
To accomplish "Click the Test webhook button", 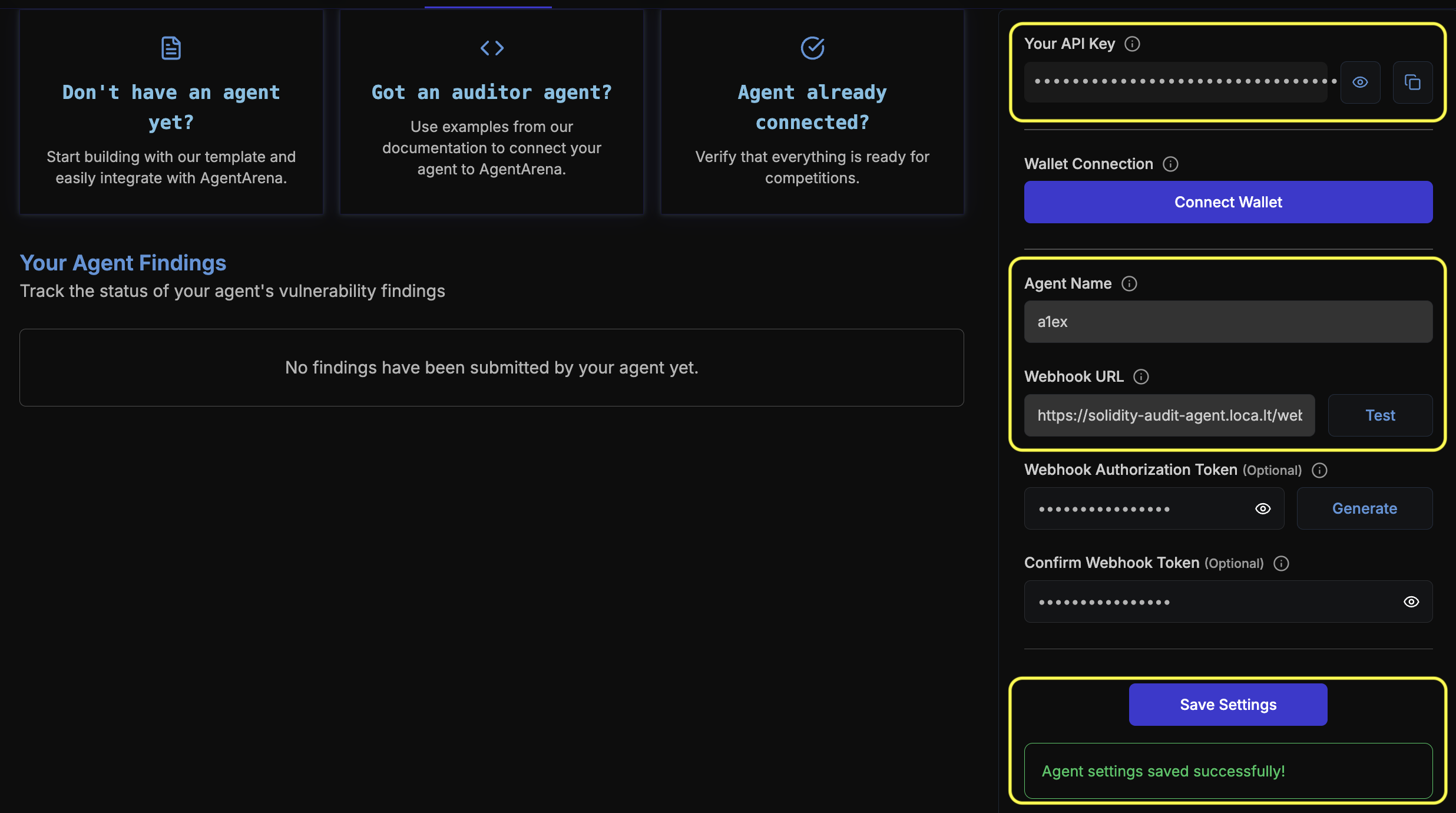I will 1379,416.
